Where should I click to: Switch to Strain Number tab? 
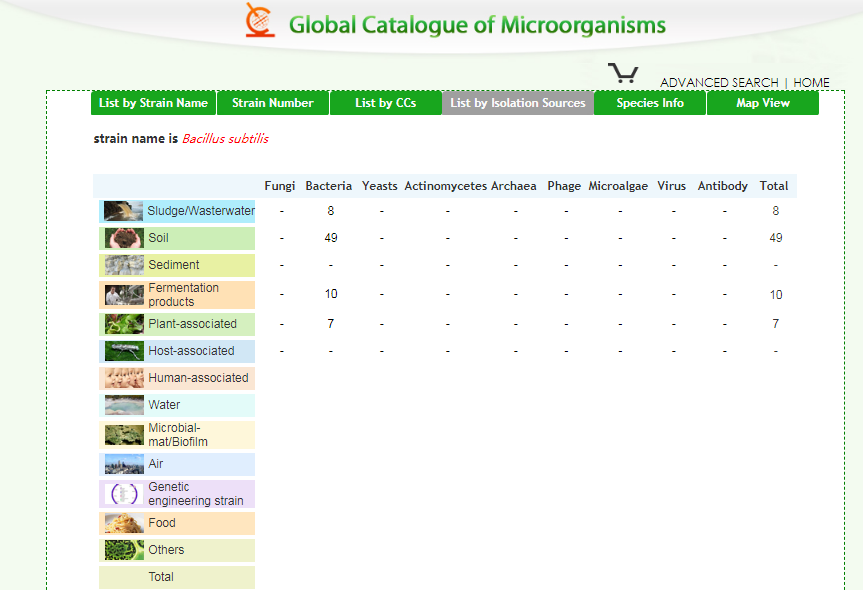273,103
